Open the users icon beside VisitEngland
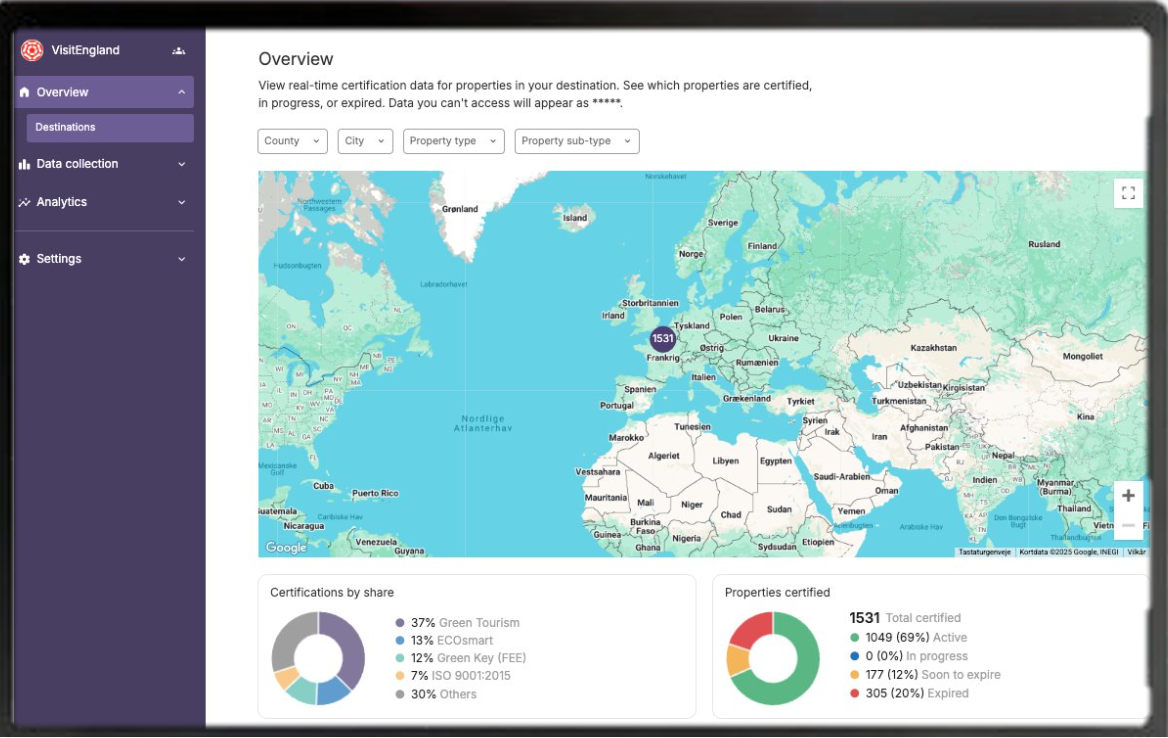1168x738 pixels. (x=179, y=51)
